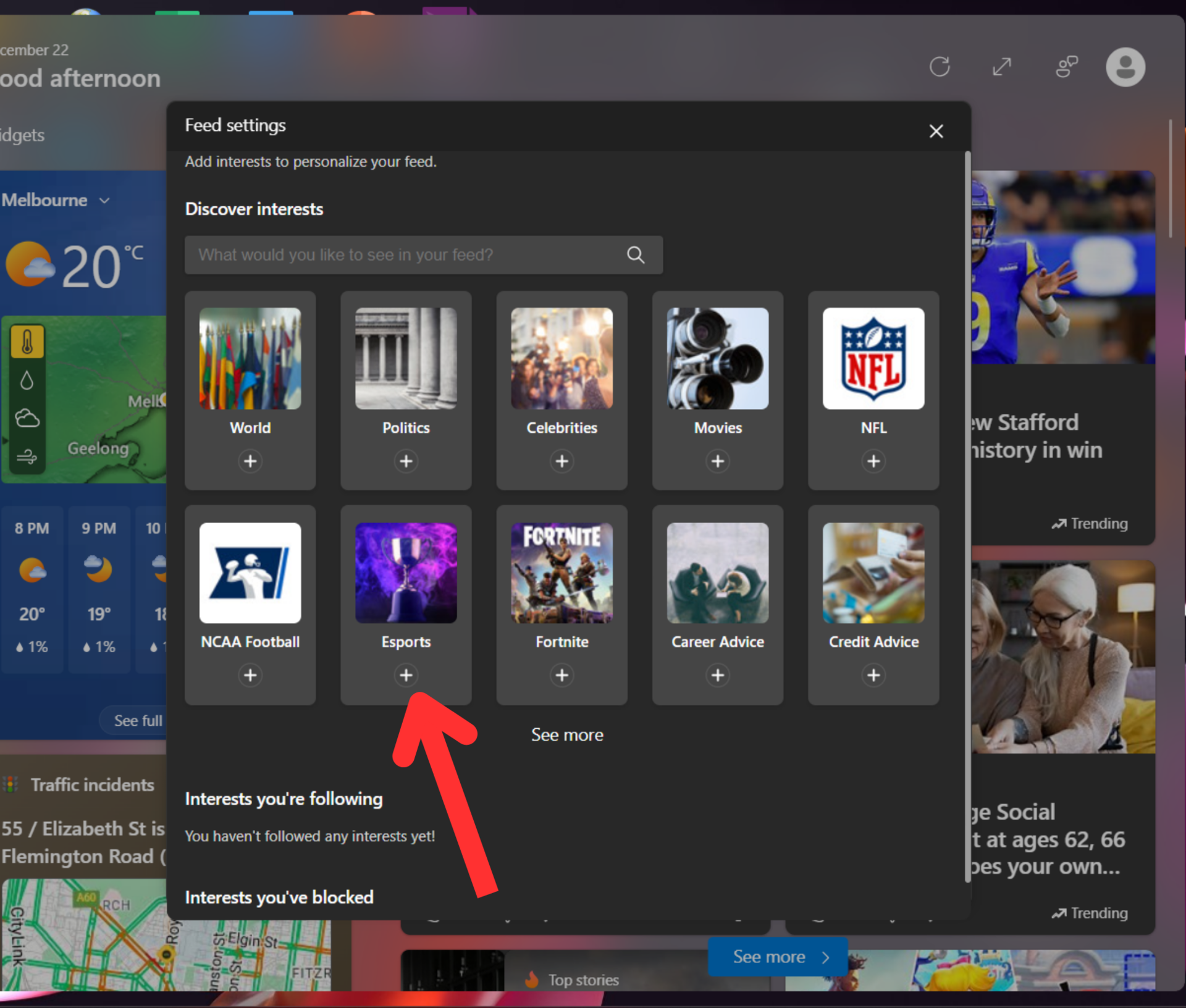Add the NFL interest
Image resolution: width=1186 pixels, height=1008 pixels.
pyautogui.click(x=873, y=461)
